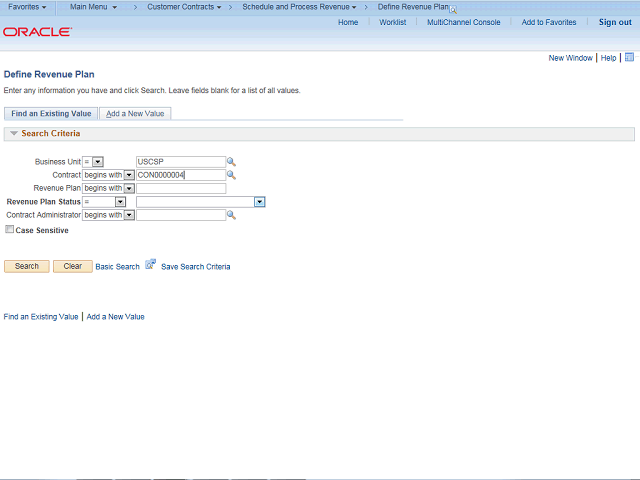Image resolution: width=640 pixels, height=480 pixels.
Task: Open the Customer Contracts breadcrumb menu
Action: tap(184, 7)
